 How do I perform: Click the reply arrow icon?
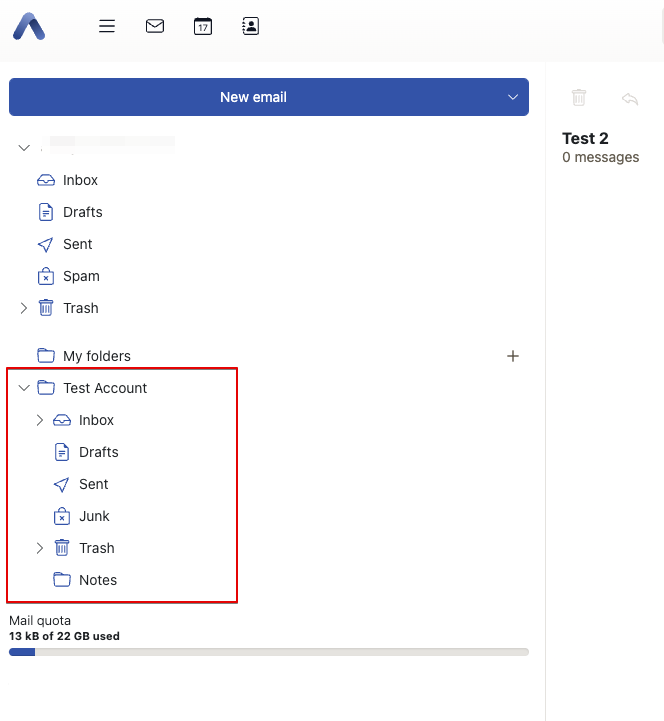point(630,98)
